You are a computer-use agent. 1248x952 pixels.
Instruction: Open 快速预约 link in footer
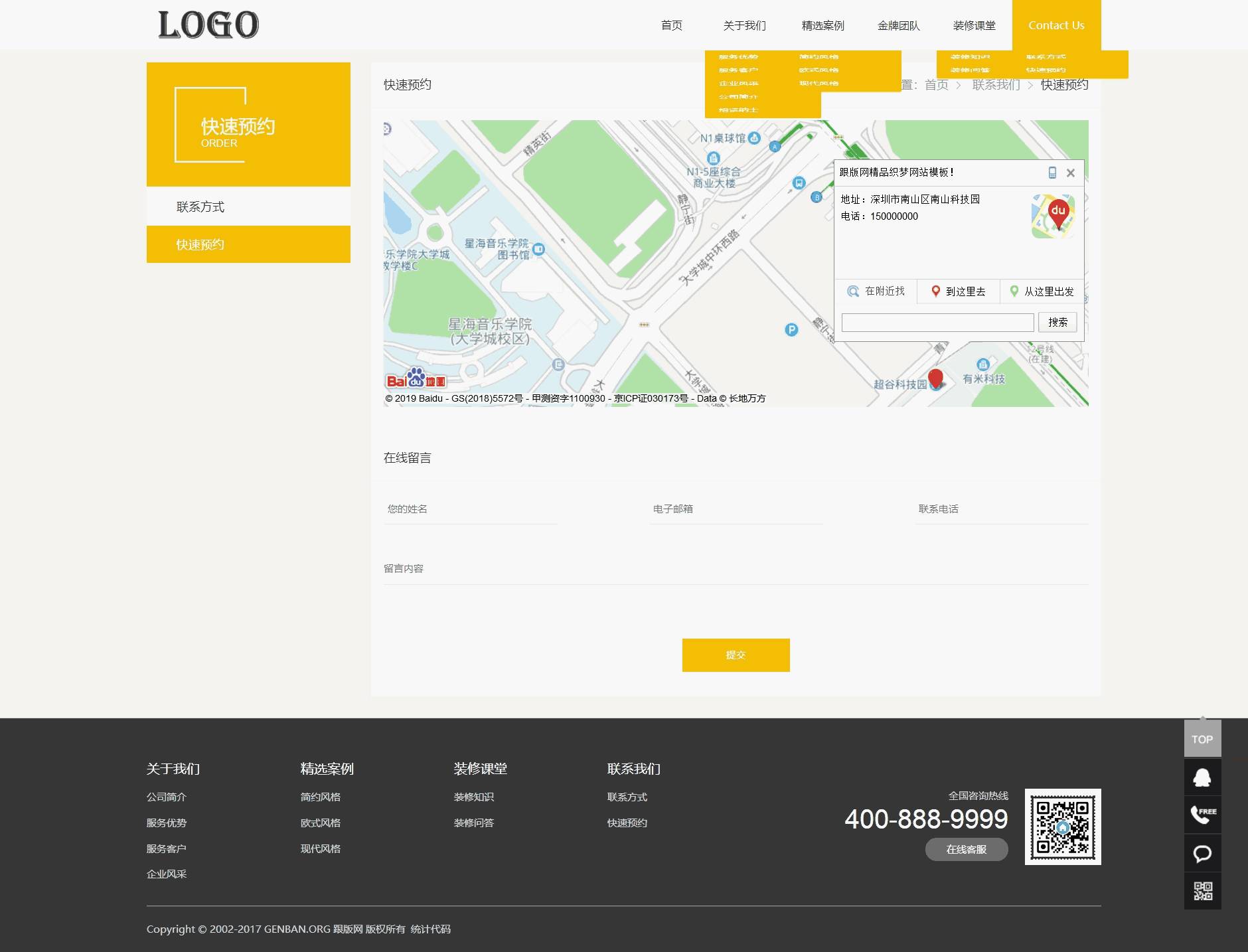[x=627, y=823]
